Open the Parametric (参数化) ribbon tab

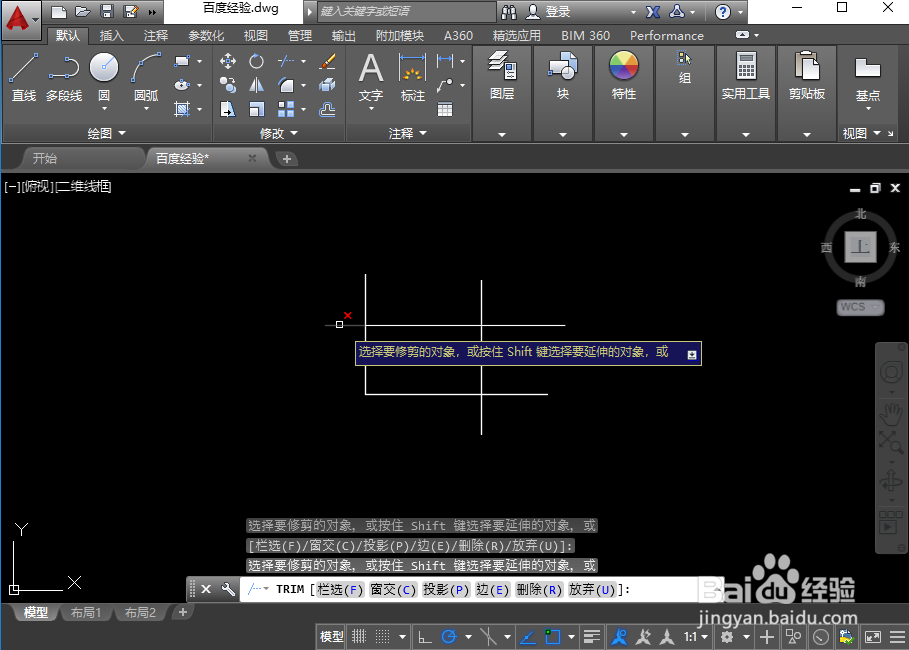(206, 35)
